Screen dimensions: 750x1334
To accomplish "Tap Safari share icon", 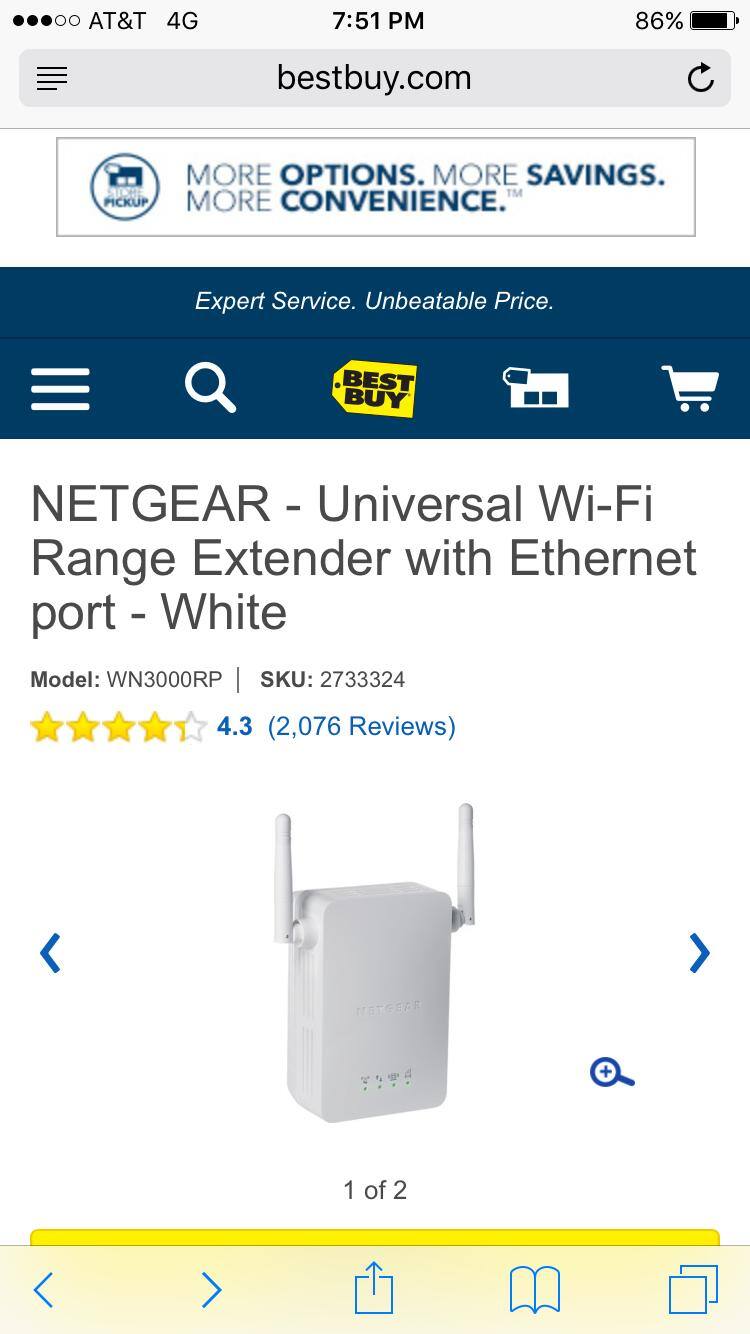I will (374, 1288).
